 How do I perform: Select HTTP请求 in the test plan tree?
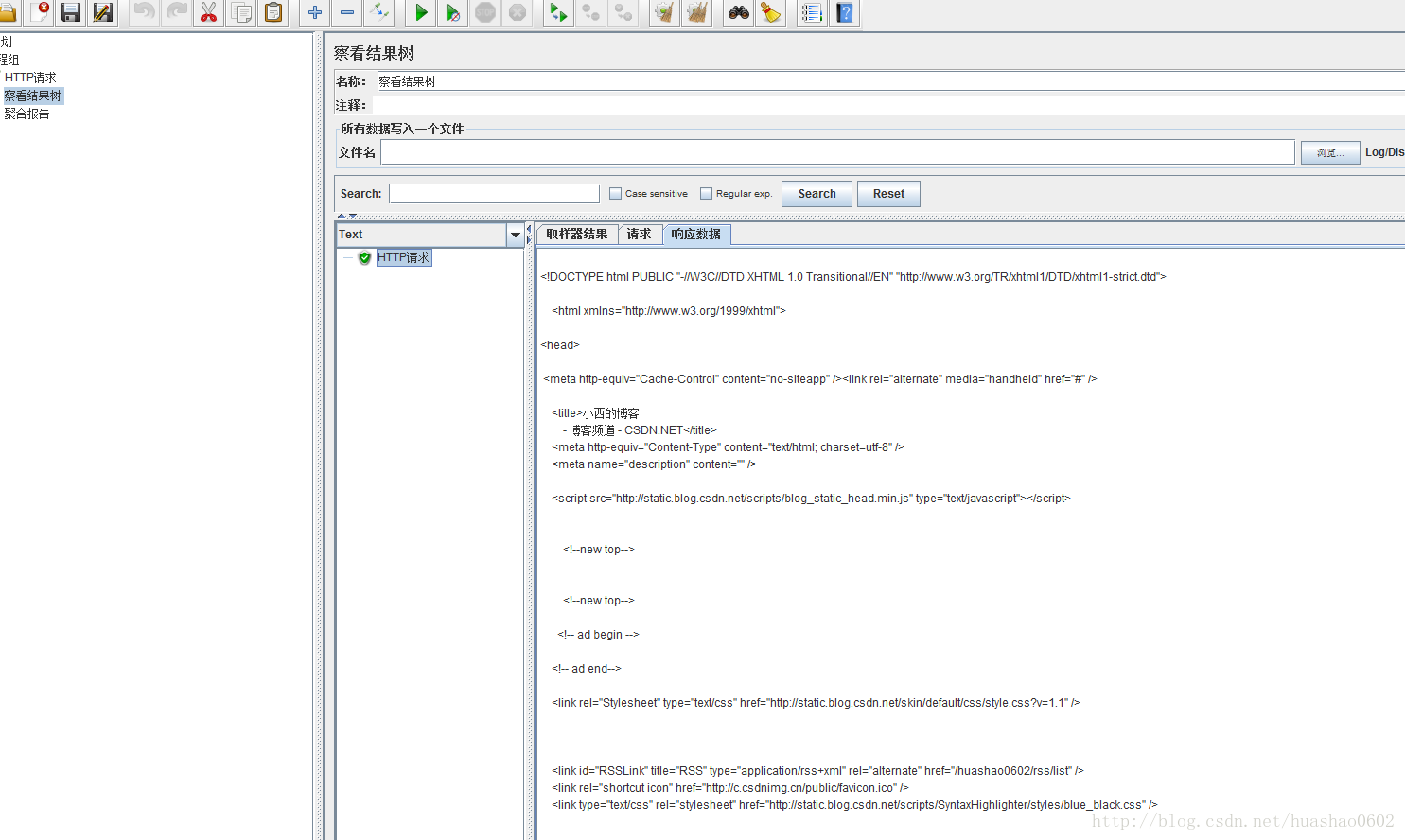[30, 78]
